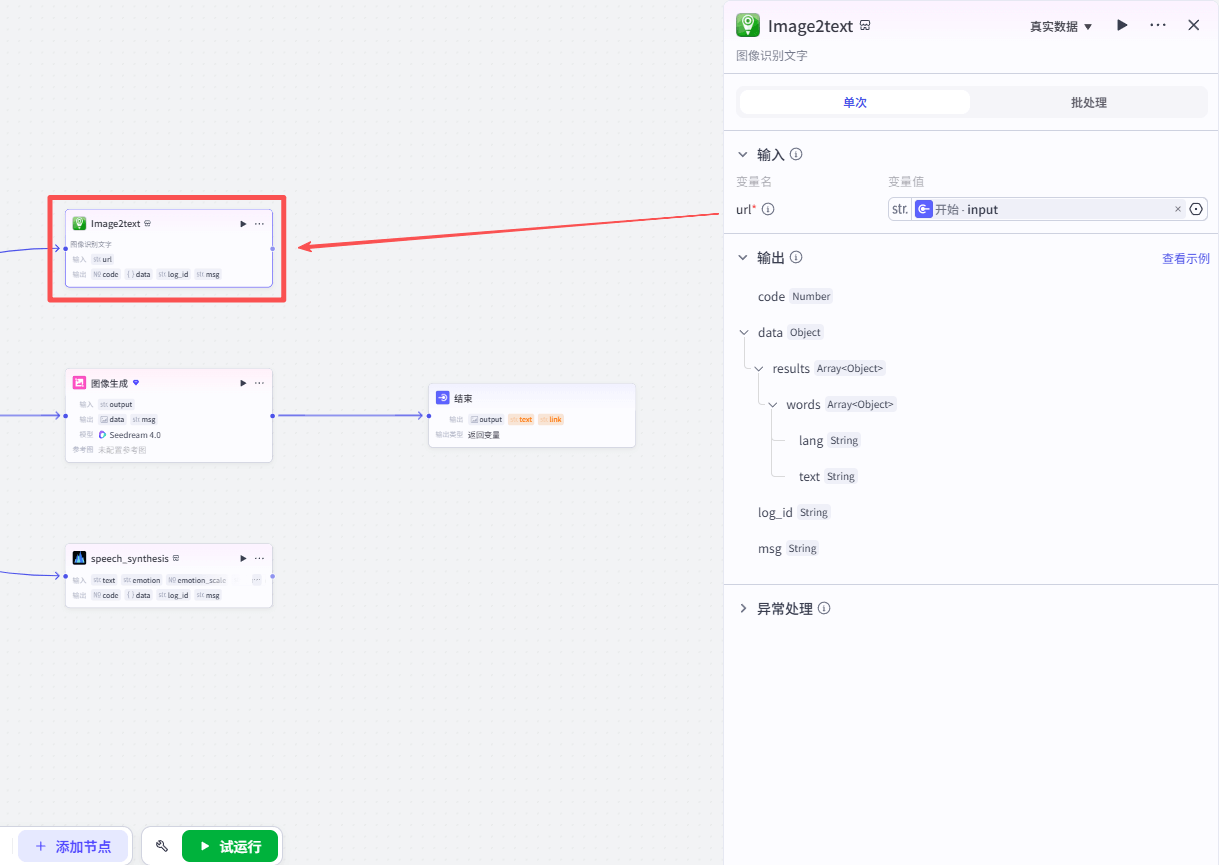Collapse the results array tree node

(x=759, y=369)
